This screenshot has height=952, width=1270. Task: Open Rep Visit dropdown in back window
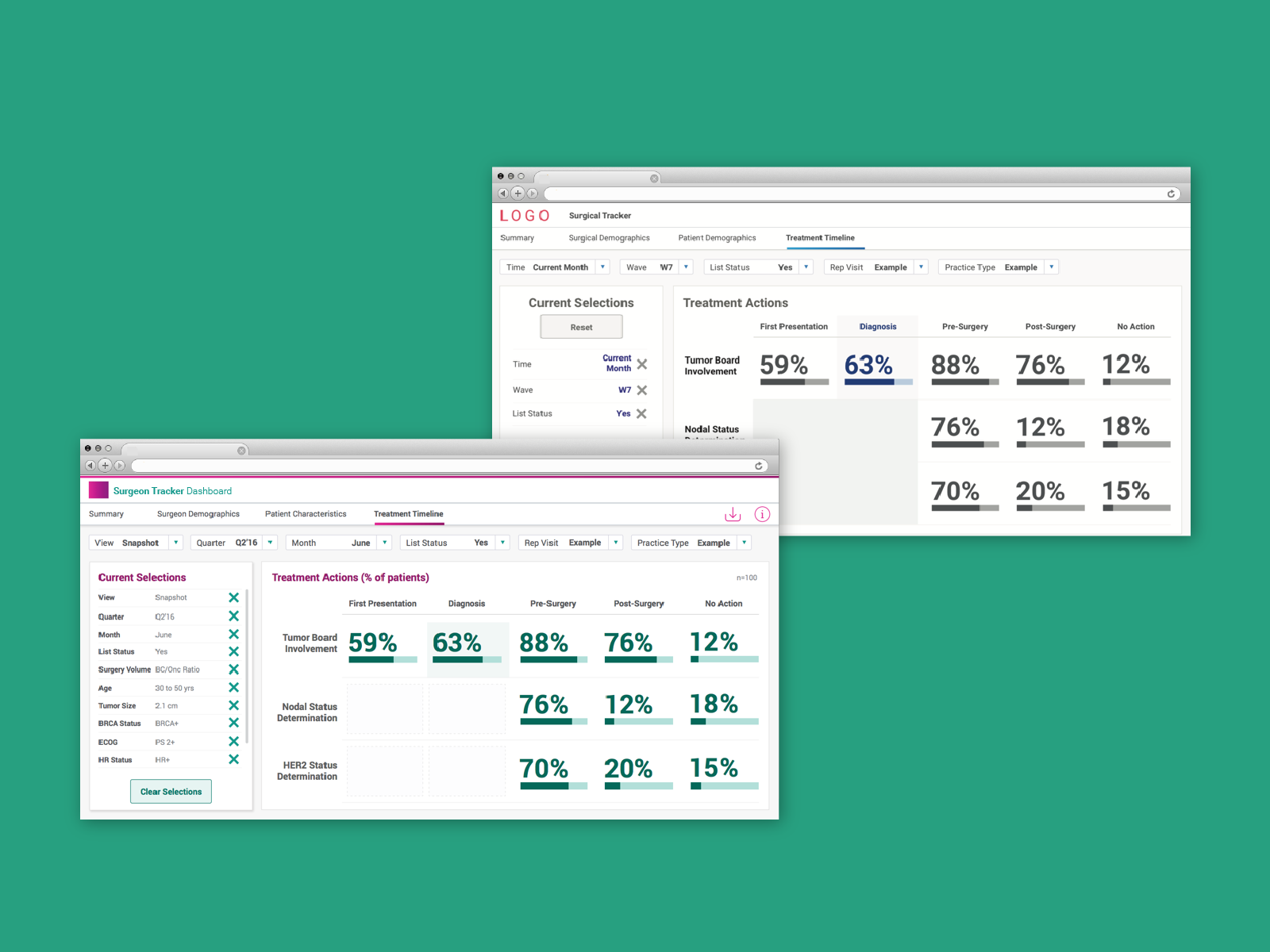[x=921, y=267]
